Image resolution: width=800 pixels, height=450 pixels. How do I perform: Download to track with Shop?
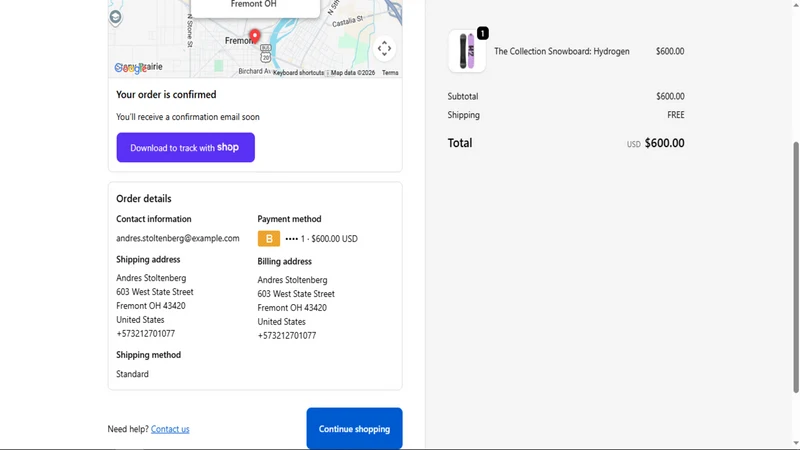pyautogui.click(x=186, y=147)
